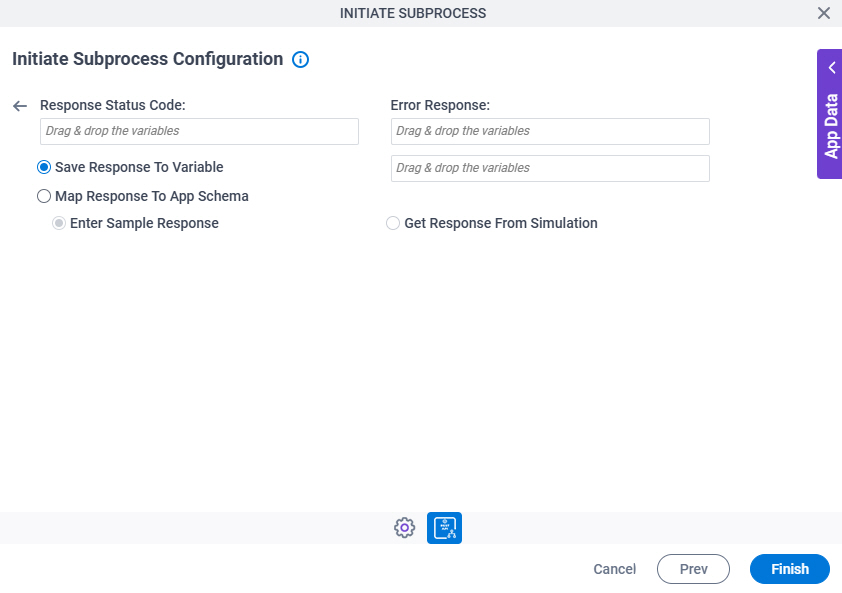The image size is (842, 593).
Task: Choose Enter Sample Response radio
Action: (x=59, y=223)
